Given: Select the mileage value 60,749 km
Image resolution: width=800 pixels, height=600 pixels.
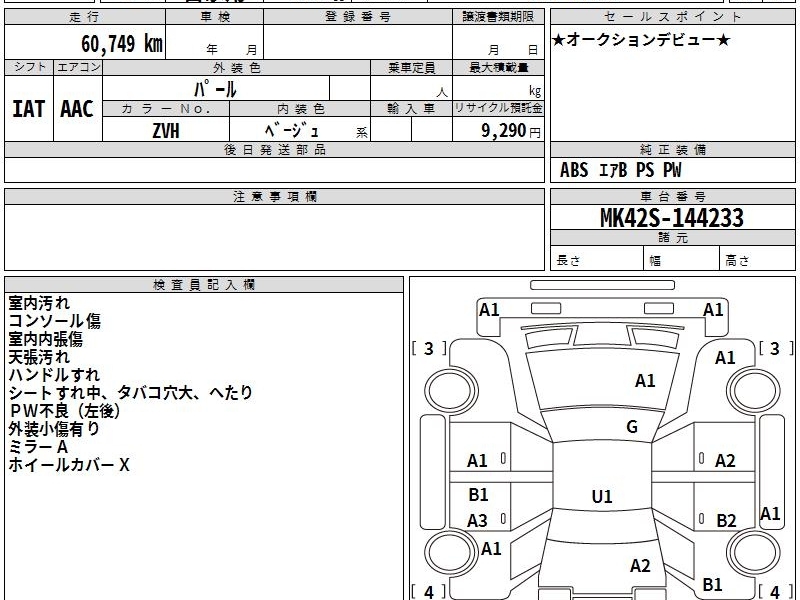Looking at the screenshot, I should 121,44.
